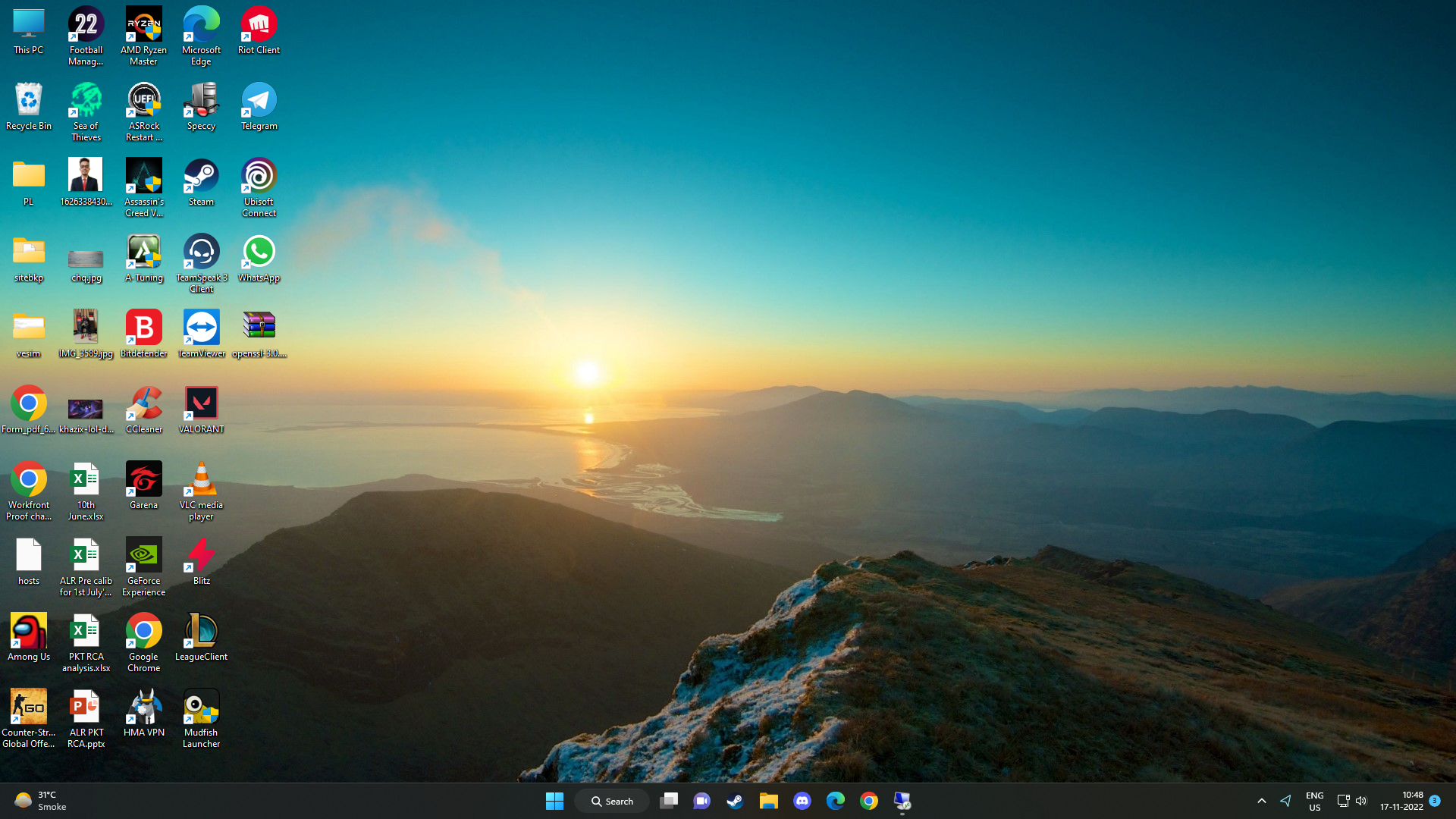The width and height of the screenshot is (1456, 819).
Task: Open Steam from the taskbar
Action: 736,801
